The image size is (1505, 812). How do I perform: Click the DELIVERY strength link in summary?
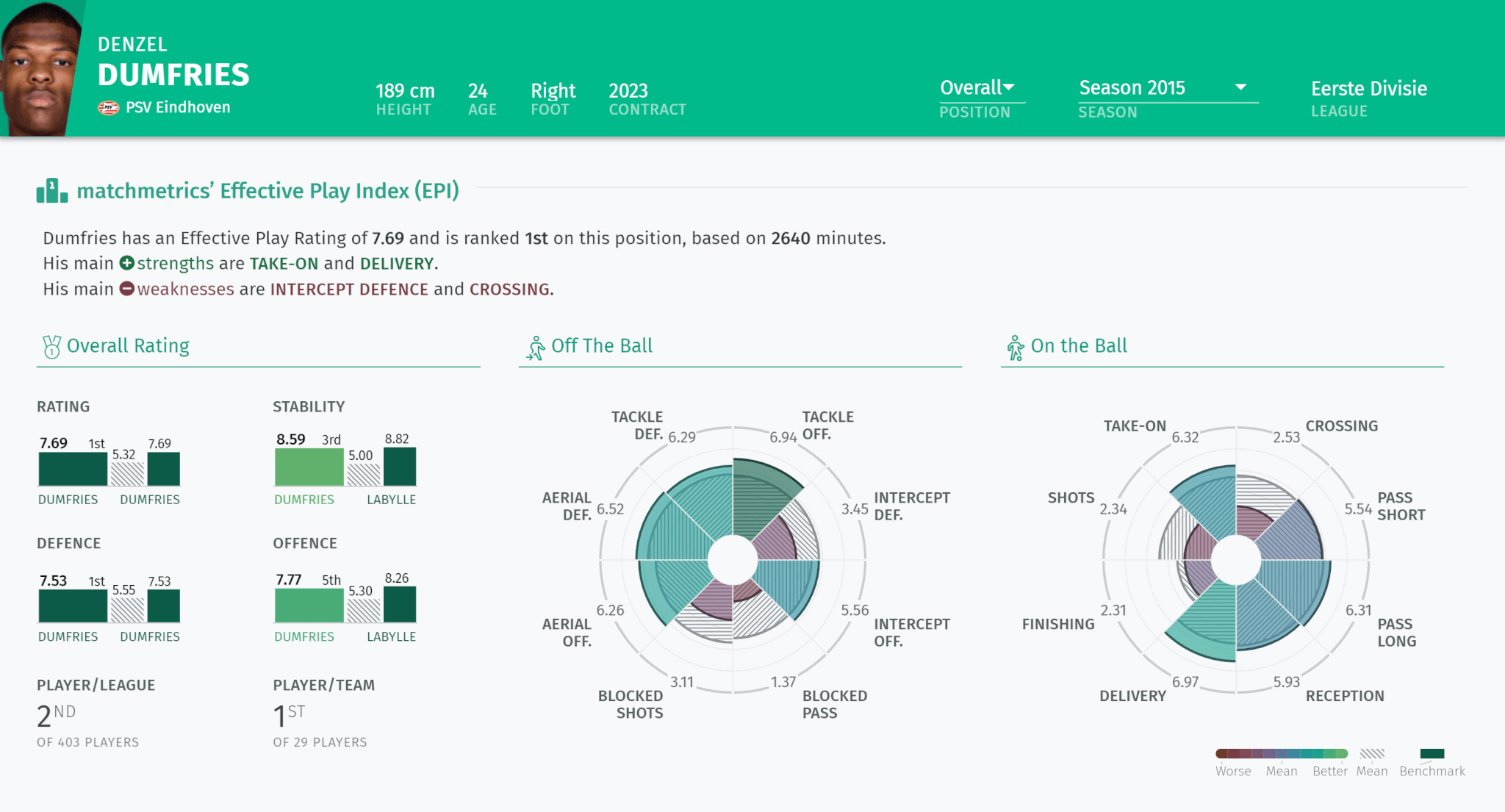[x=397, y=264]
